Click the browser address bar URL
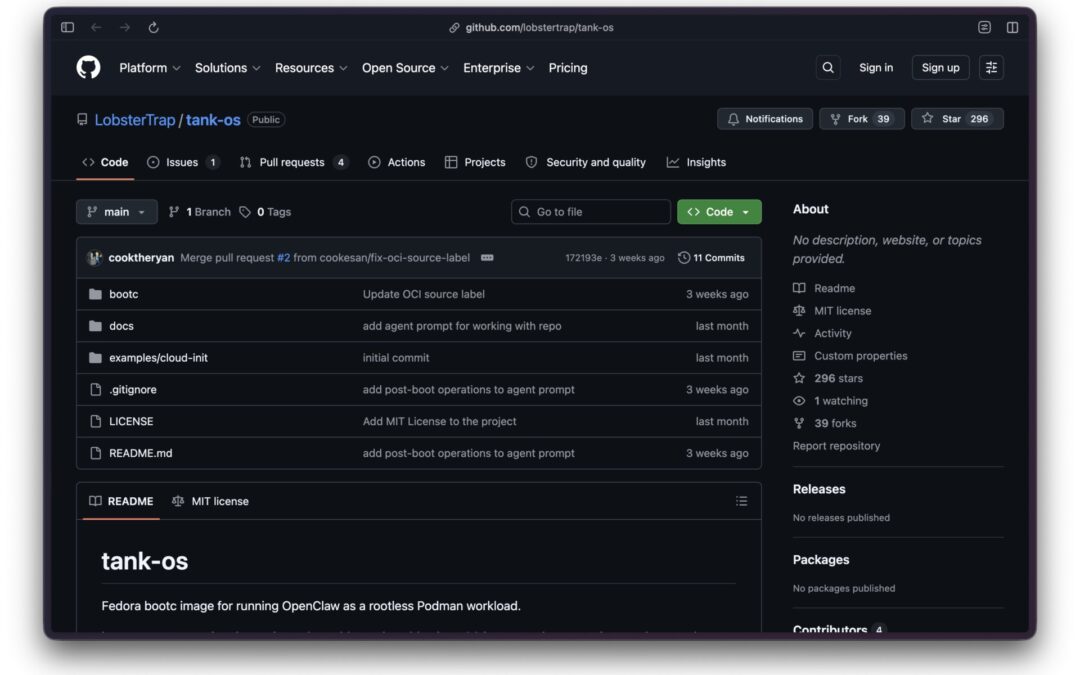This screenshot has height=675, width=1080. point(539,28)
